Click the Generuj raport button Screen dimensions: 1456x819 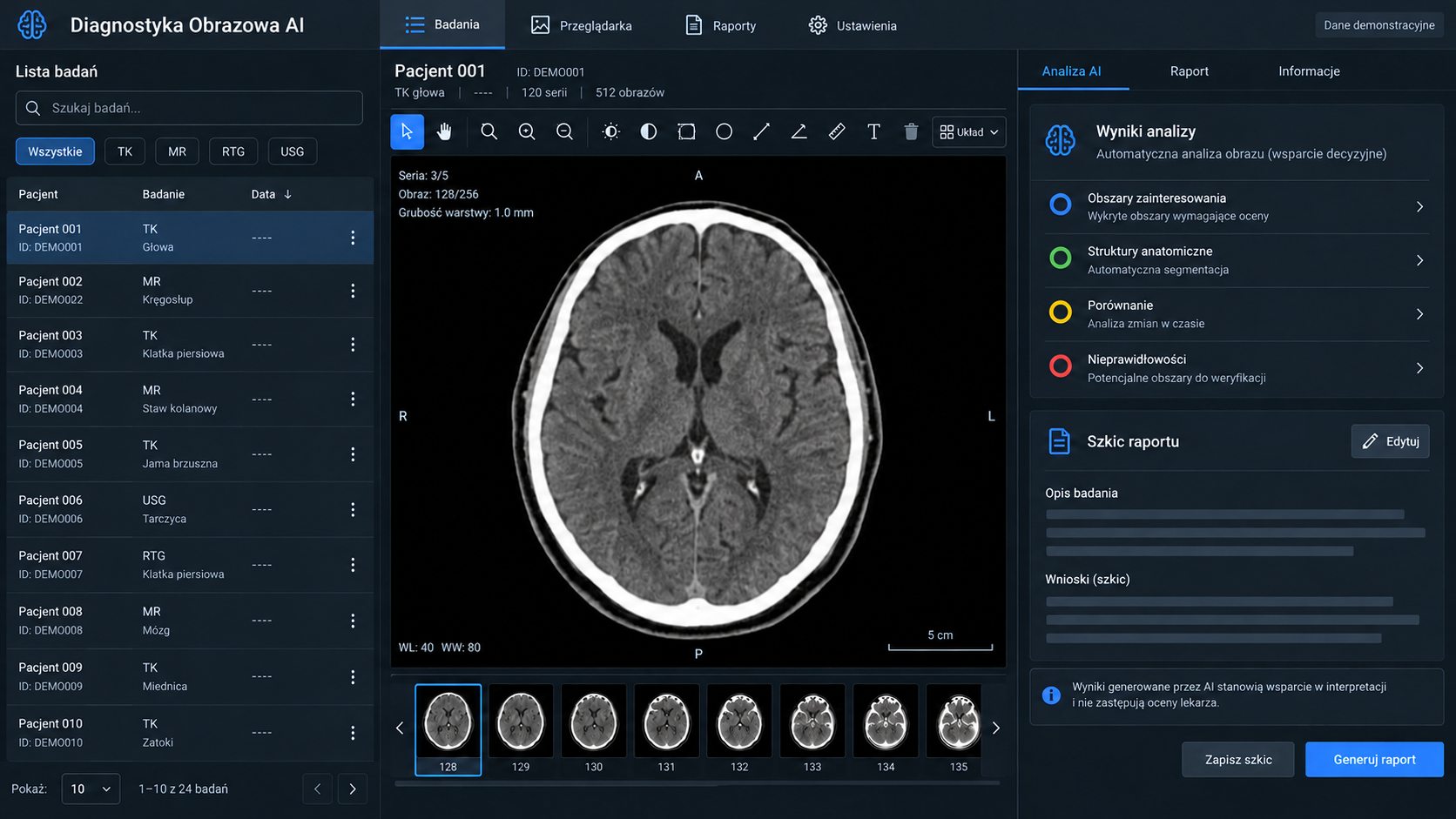coord(1374,760)
